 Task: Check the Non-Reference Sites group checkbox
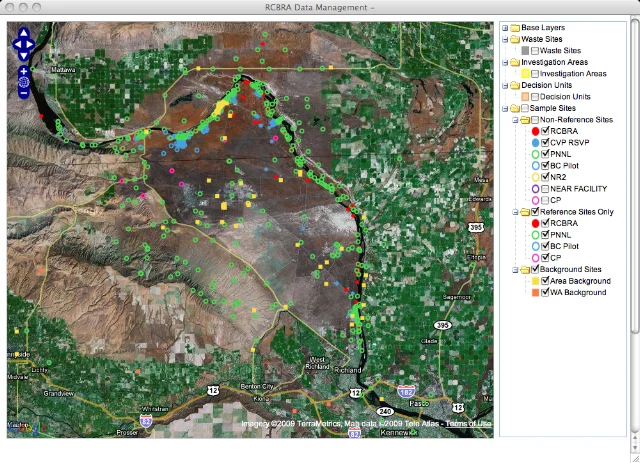(x=535, y=120)
